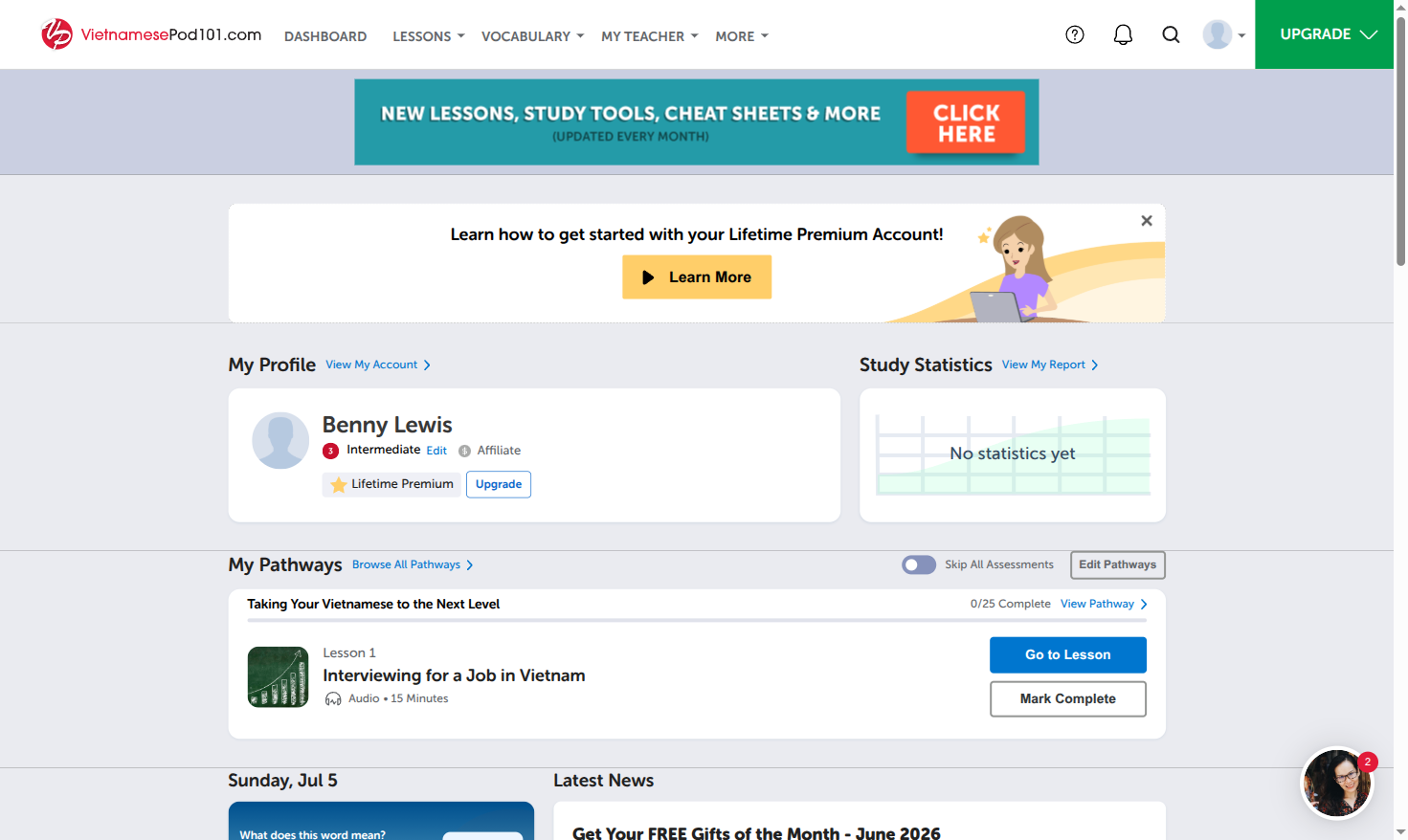
Task: Click the Upgrade button in profile card
Action: [x=499, y=484]
